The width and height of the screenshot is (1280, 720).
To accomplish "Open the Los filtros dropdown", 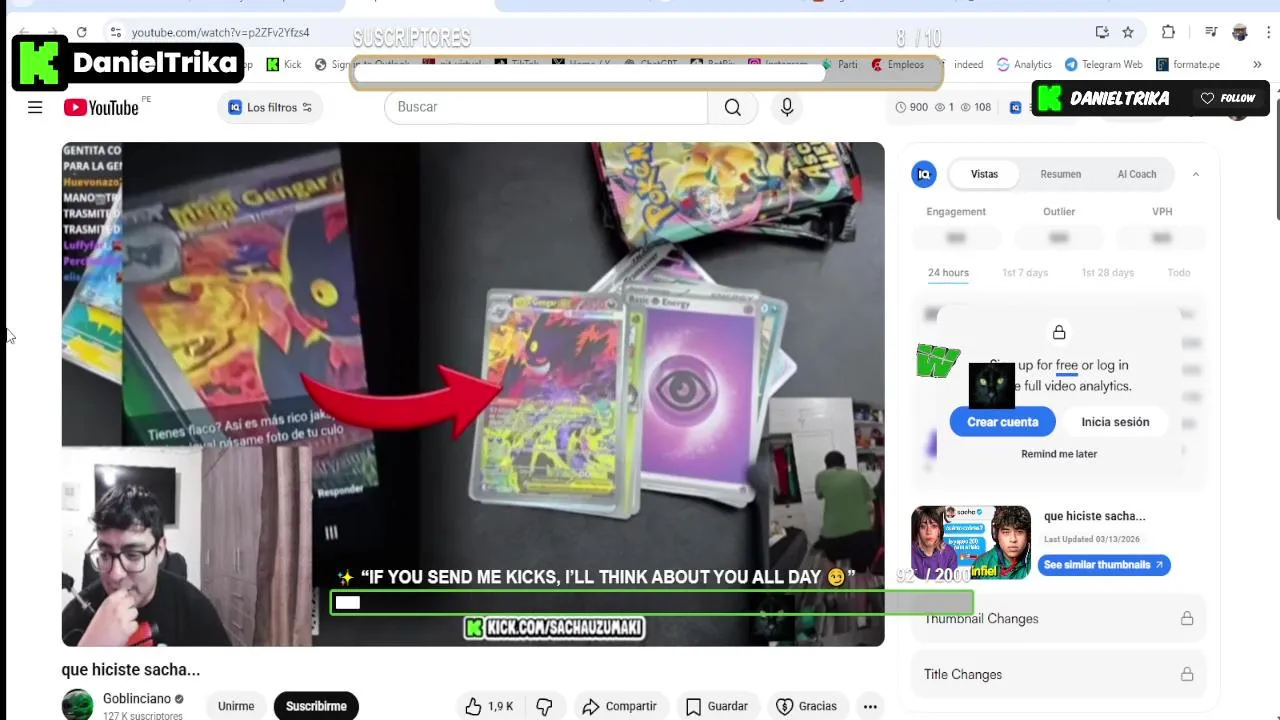I will pos(270,107).
